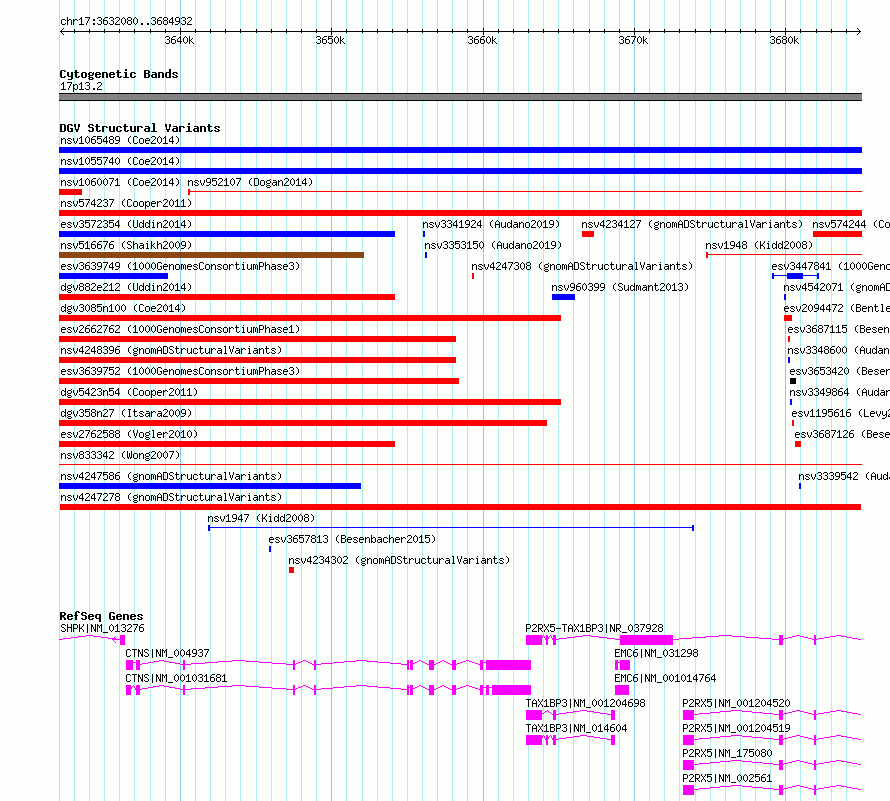Viewport: 890px width, 801px height.
Task: Open nsv4248396 (gnomADStructuralVariants) label
Action: point(171,350)
